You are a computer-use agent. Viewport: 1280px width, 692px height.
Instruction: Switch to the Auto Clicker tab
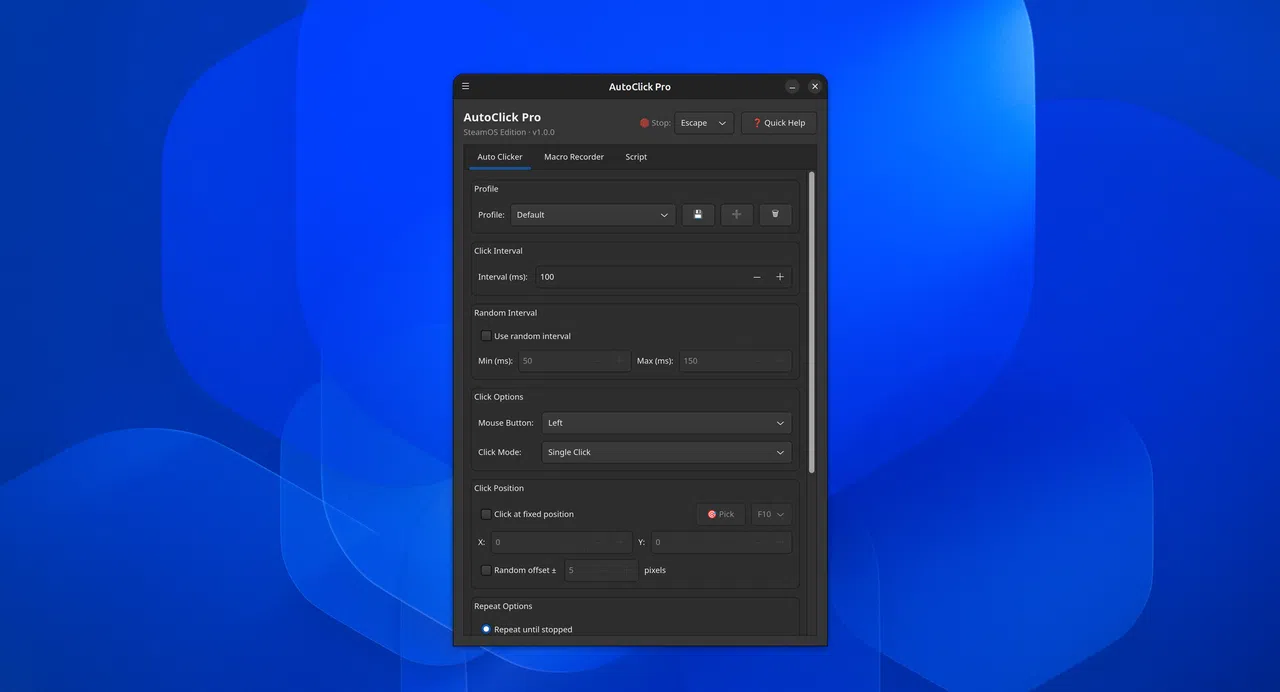pyautogui.click(x=500, y=157)
